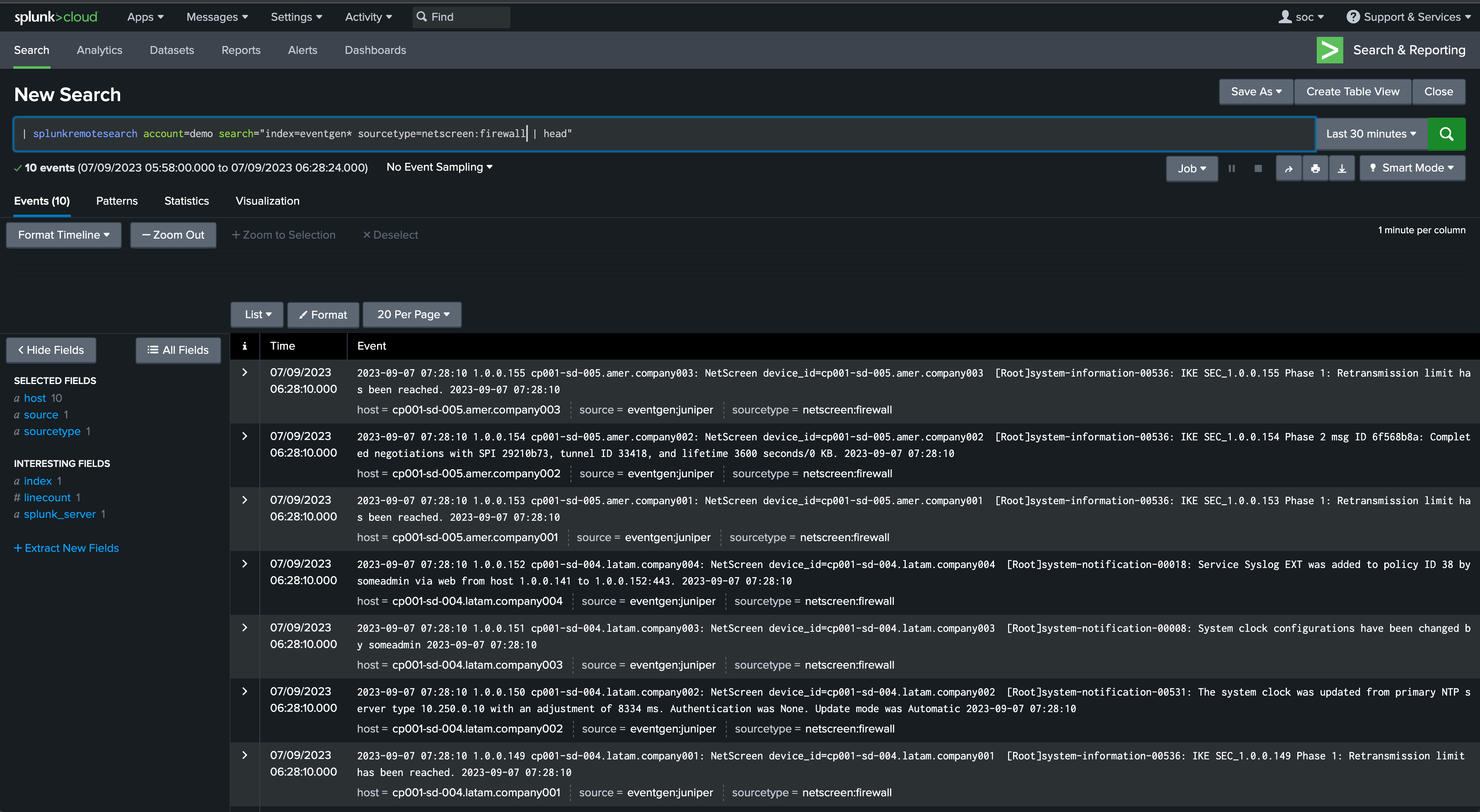Click into the search query input

(664, 134)
